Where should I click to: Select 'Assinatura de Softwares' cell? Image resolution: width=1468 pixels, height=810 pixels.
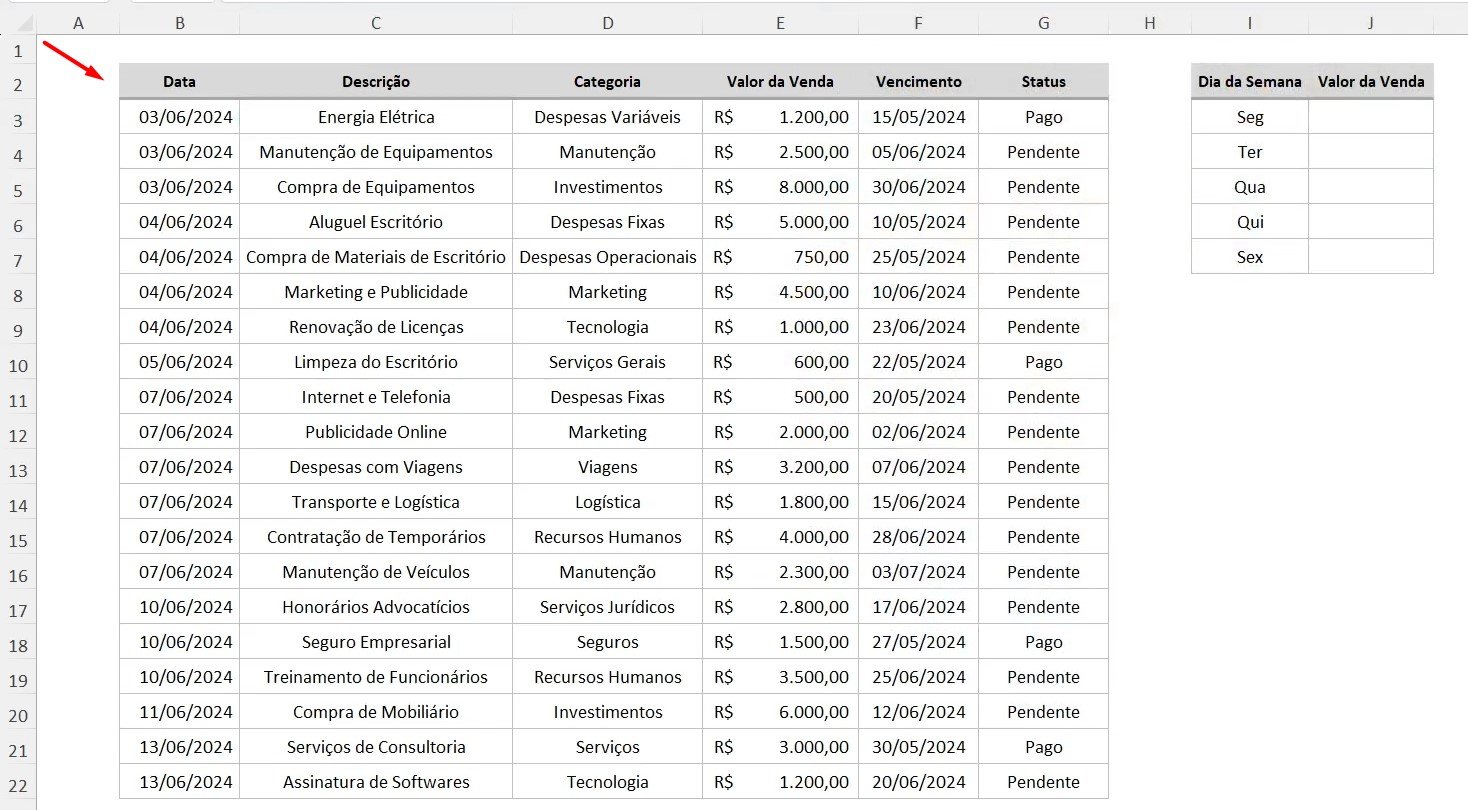tap(376, 782)
